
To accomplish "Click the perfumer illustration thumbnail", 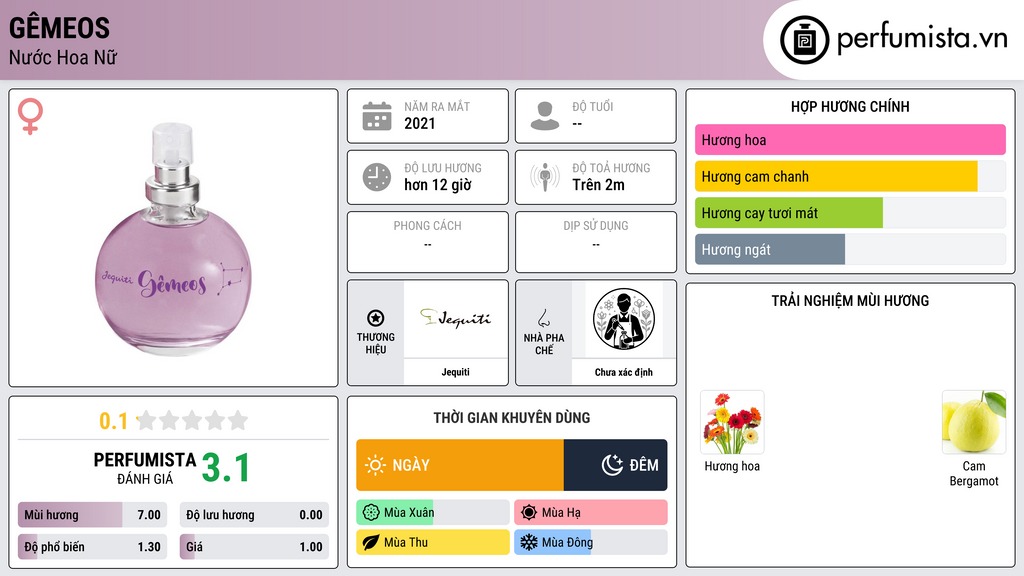I will click(624, 319).
